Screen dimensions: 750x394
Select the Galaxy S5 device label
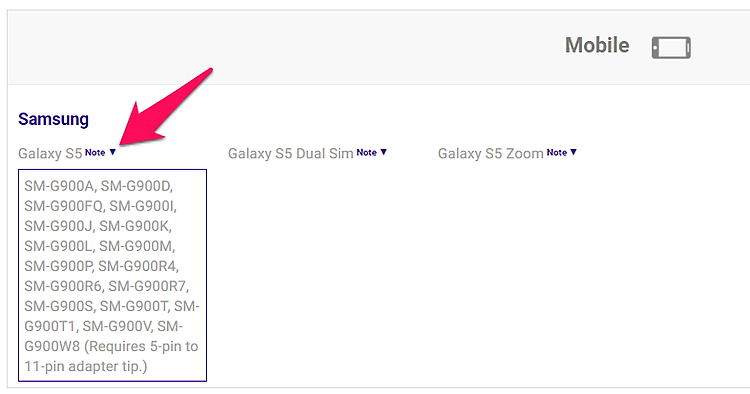tap(50, 153)
